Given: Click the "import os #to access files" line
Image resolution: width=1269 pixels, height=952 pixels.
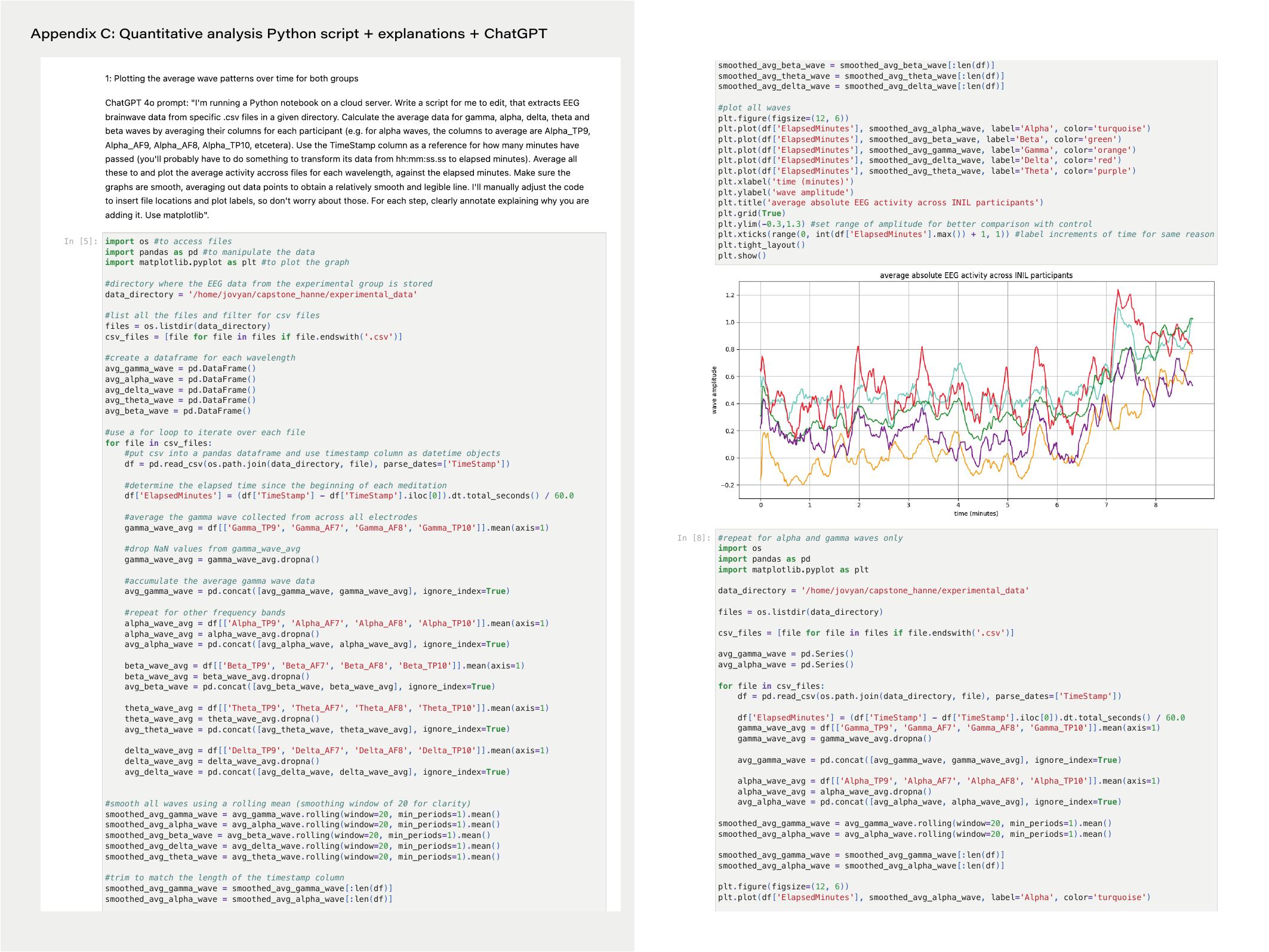Looking at the screenshot, I should (168, 241).
